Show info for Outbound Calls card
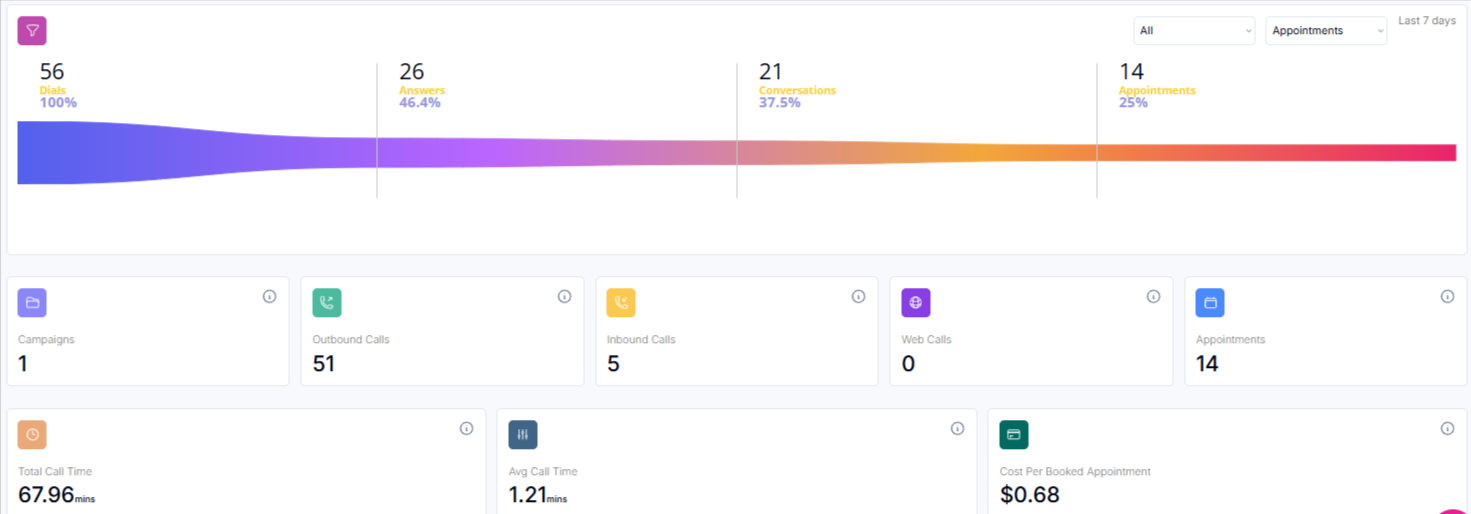 pos(564,297)
